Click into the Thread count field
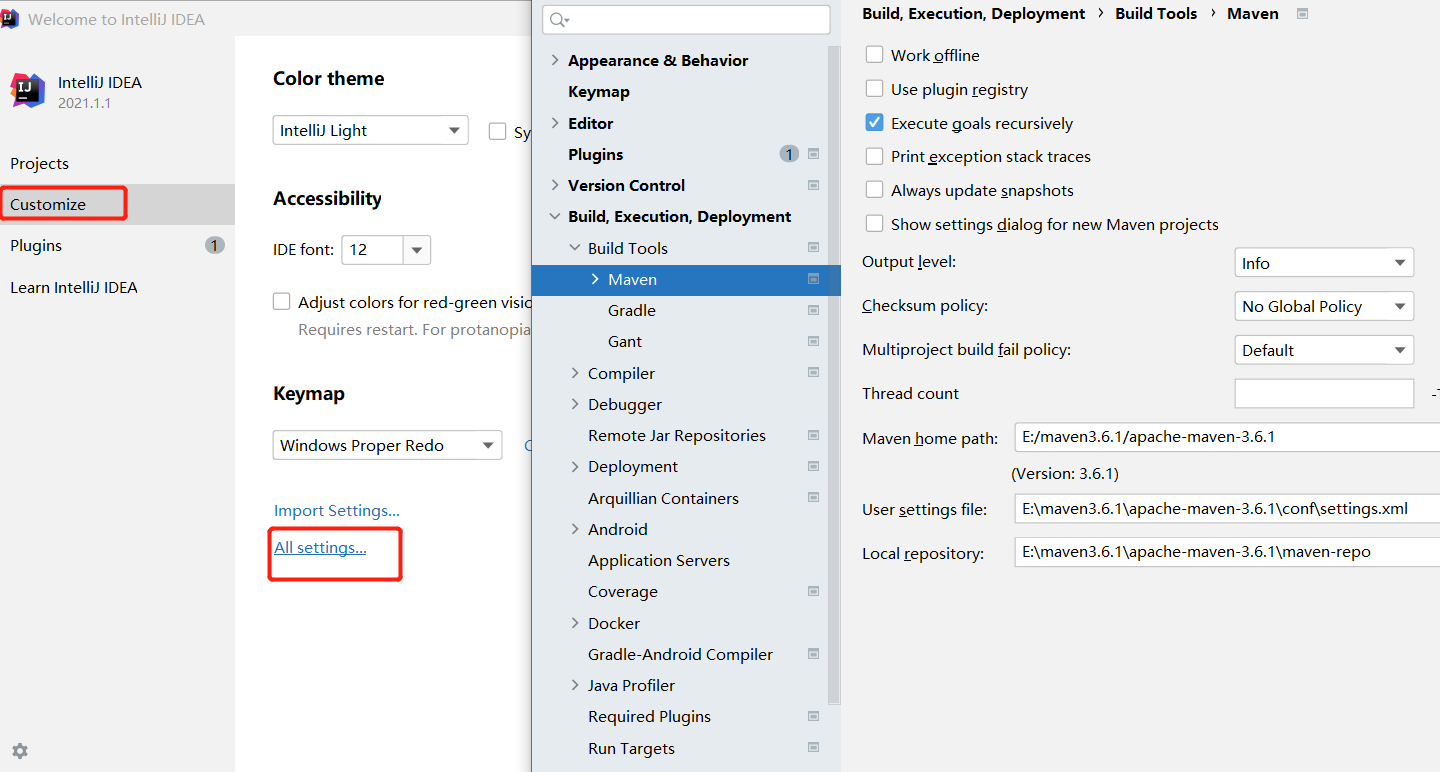 pyautogui.click(x=1324, y=393)
